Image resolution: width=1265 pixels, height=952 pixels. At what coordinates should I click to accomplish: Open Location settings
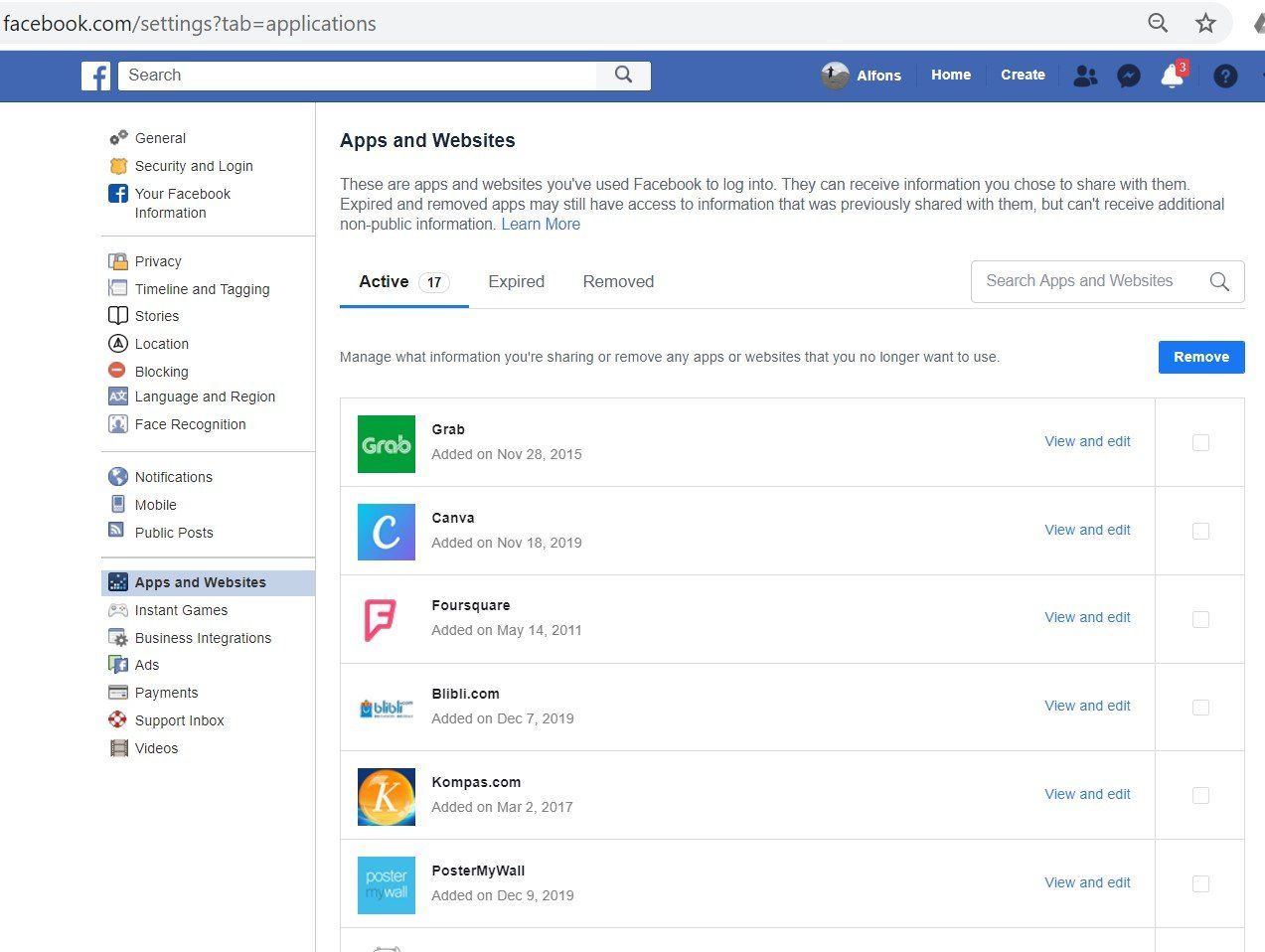click(161, 344)
